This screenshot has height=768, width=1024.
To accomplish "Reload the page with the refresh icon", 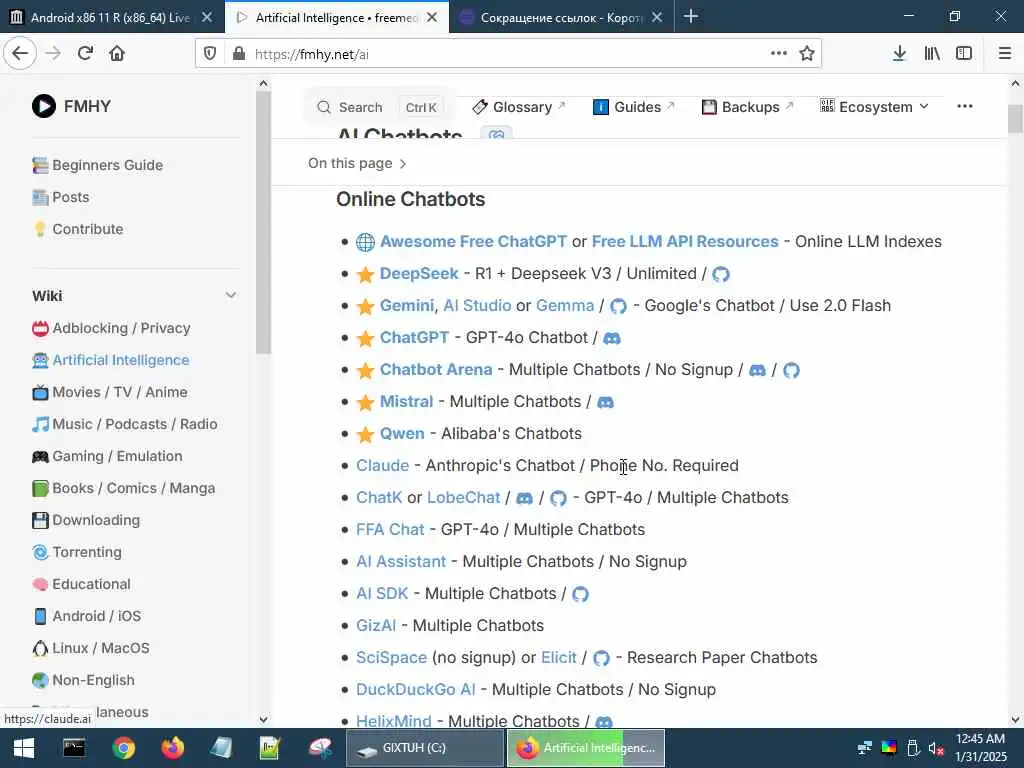I will point(85,54).
